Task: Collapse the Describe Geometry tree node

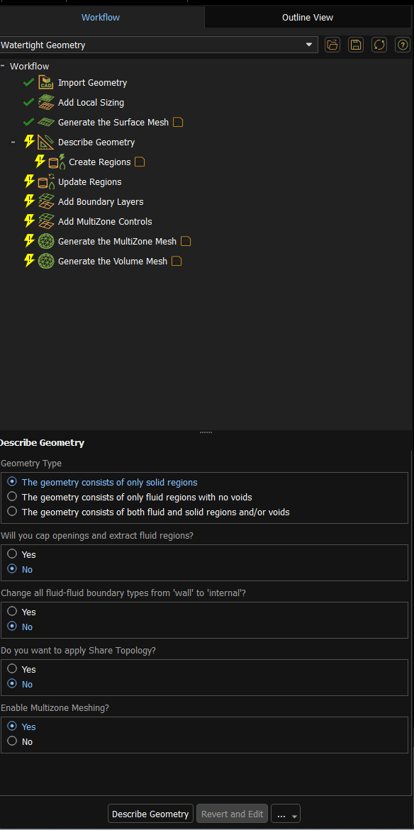Action: click(x=14, y=142)
